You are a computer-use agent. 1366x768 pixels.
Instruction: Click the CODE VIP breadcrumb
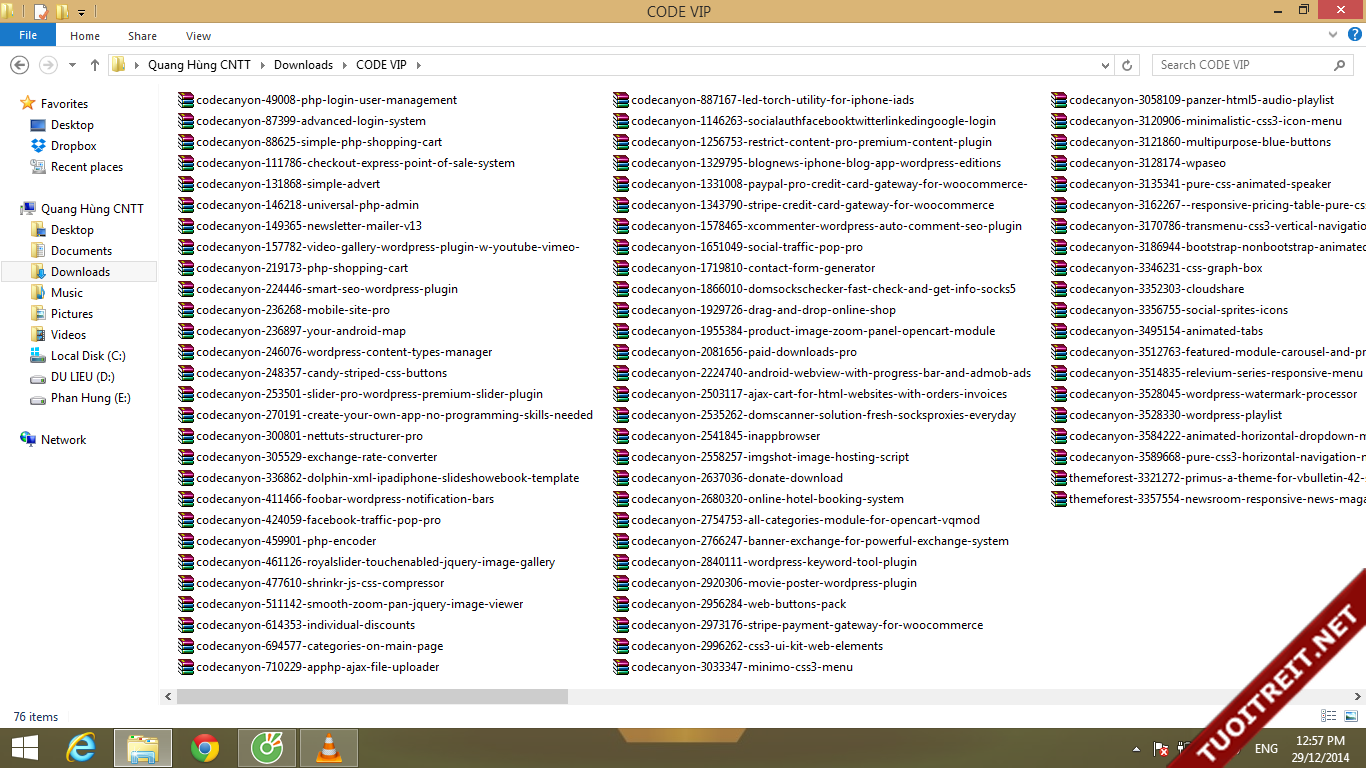pos(381,64)
